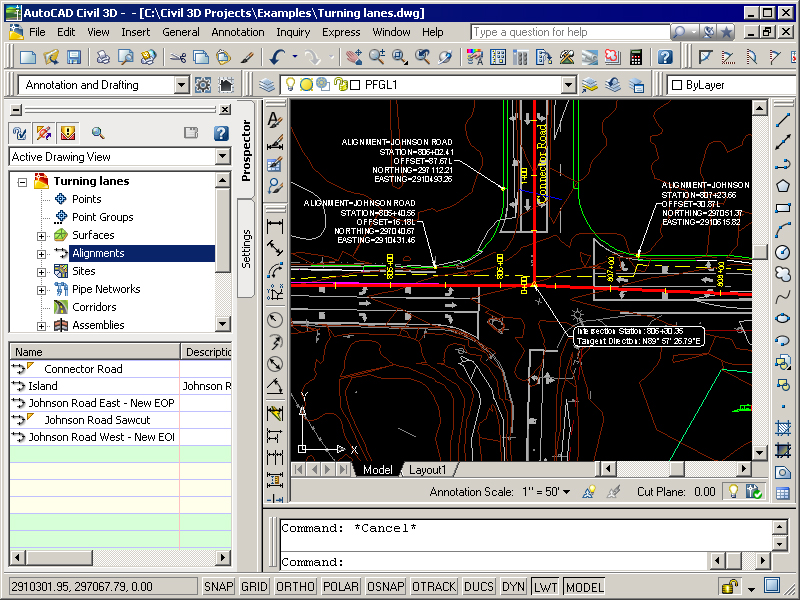Open the Active Drawing View dropdown
The image size is (800, 600).
(x=222, y=157)
